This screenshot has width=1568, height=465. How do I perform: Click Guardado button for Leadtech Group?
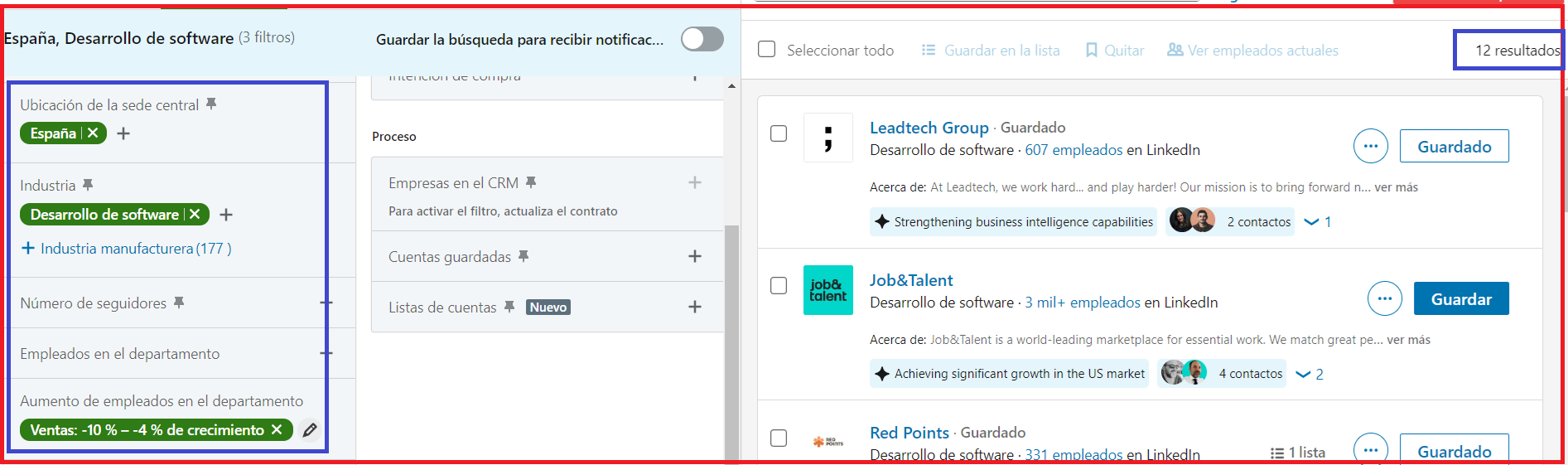pos(1455,147)
